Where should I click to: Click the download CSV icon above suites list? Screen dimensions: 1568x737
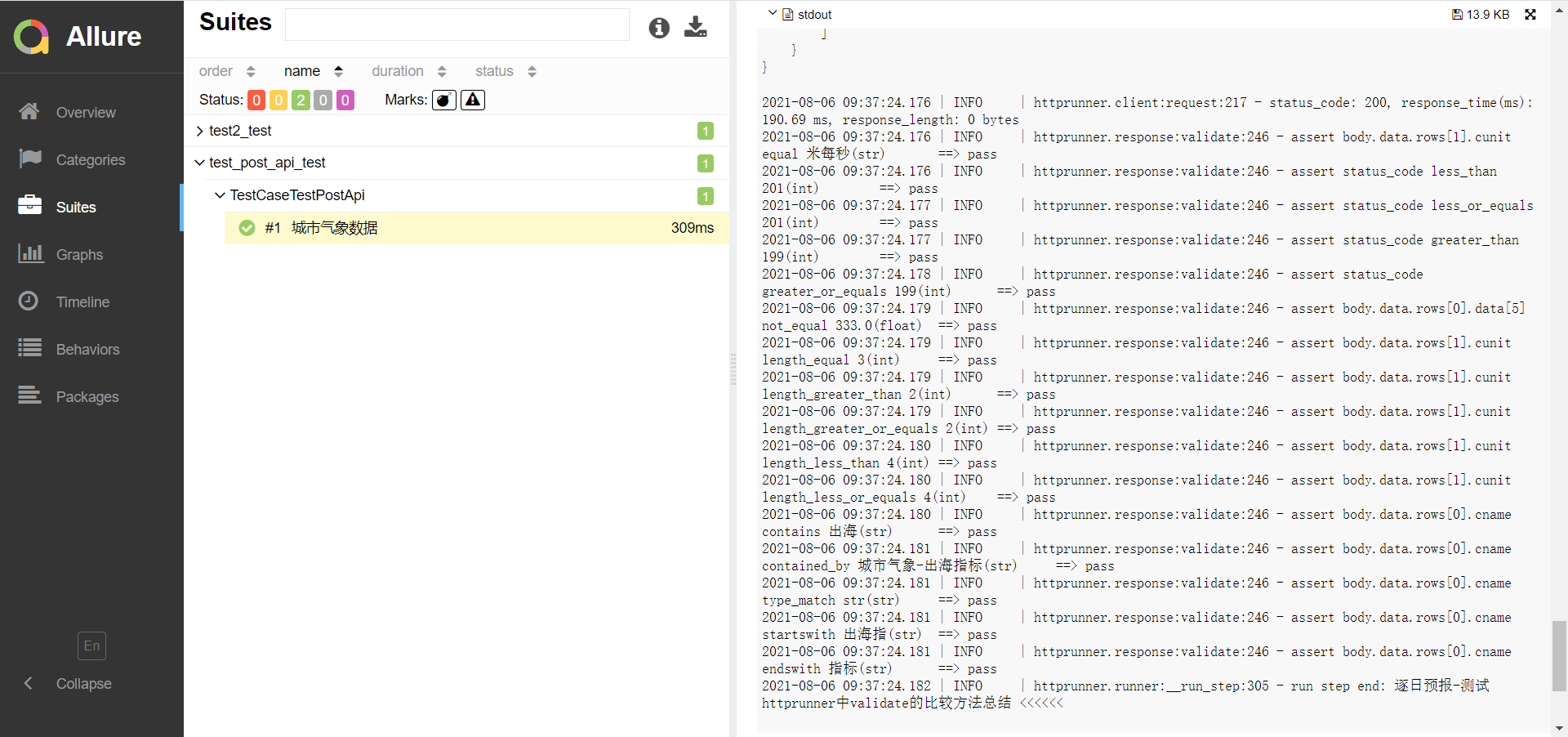[696, 28]
